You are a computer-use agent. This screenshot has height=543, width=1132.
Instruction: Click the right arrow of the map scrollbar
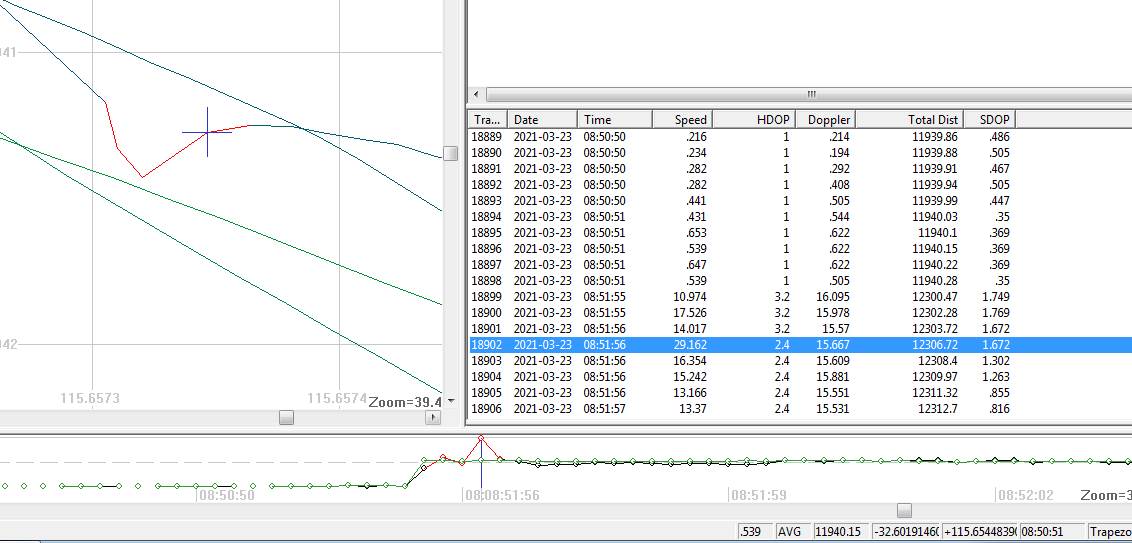433,418
